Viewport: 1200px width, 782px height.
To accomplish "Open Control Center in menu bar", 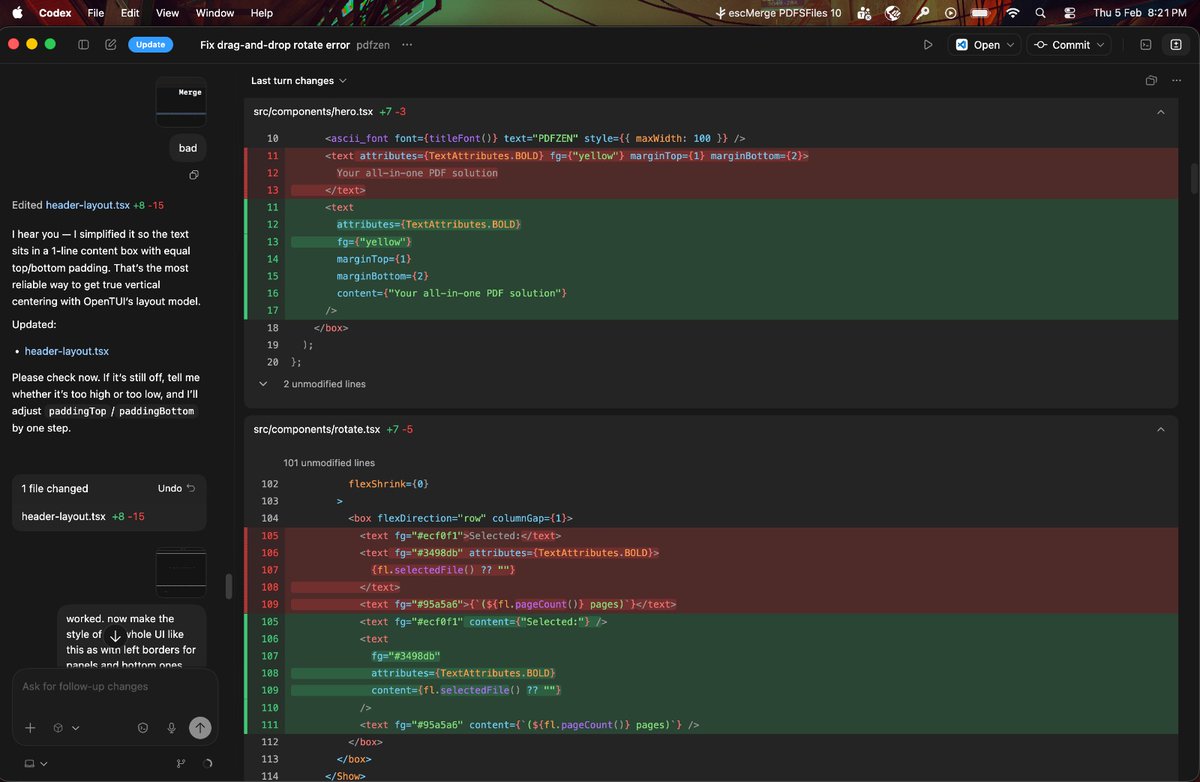I will coord(1069,13).
